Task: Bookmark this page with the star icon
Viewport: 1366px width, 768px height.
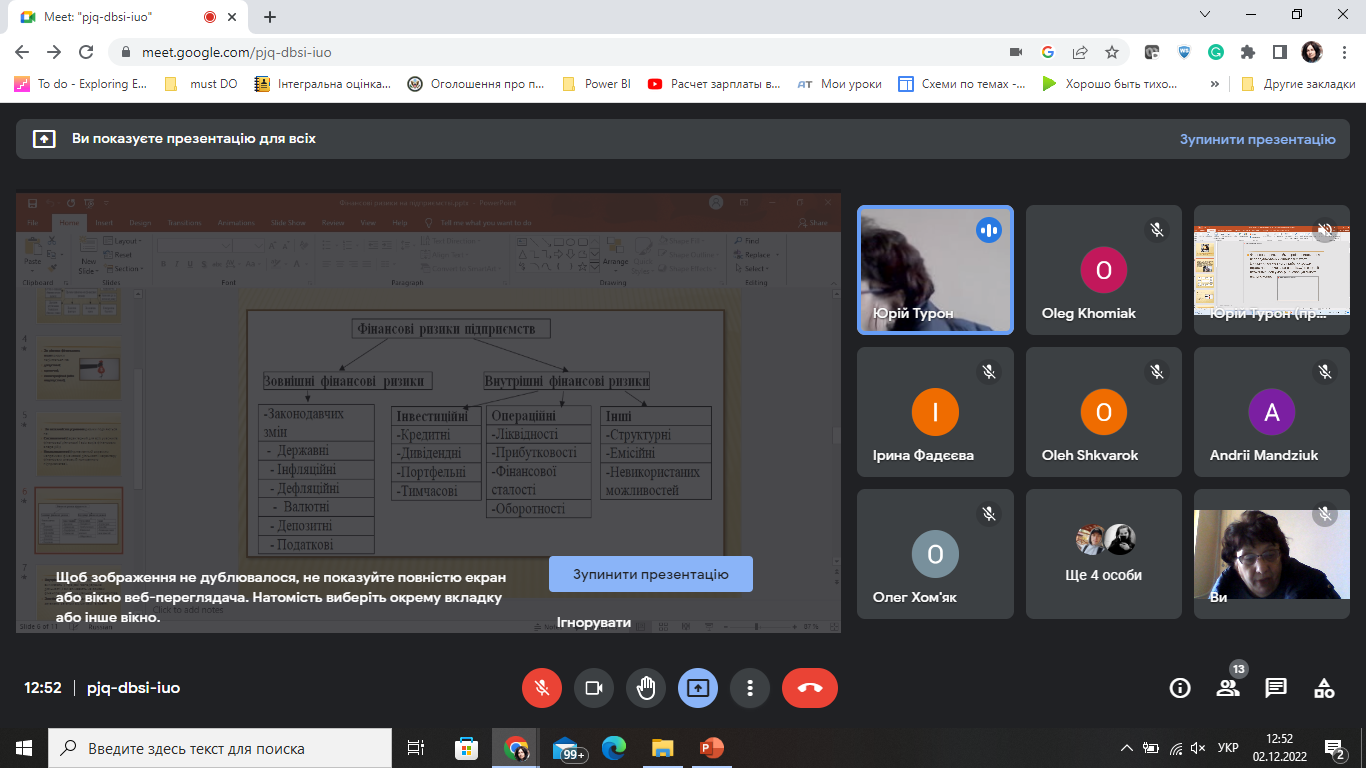Action: coord(1112,52)
